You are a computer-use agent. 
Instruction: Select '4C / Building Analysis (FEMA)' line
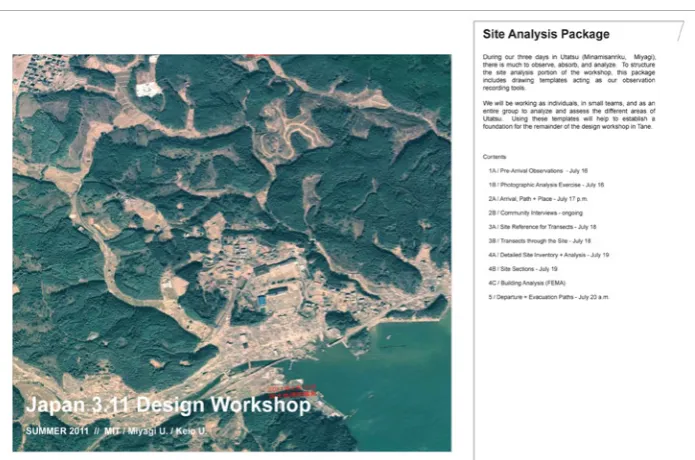(527, 283)
